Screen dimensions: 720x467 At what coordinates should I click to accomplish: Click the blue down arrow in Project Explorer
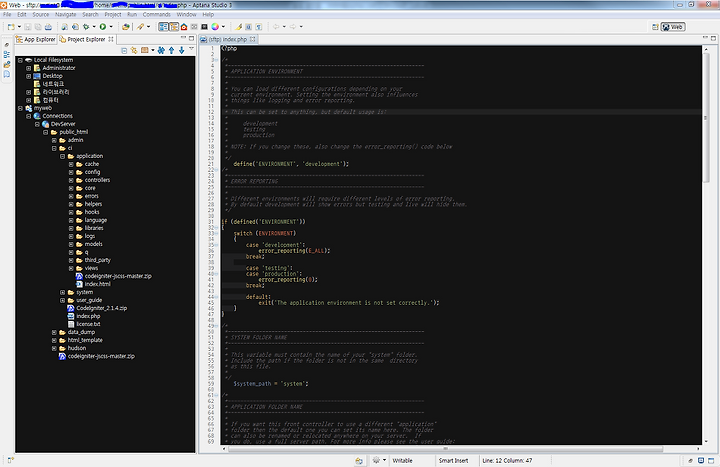182,51
